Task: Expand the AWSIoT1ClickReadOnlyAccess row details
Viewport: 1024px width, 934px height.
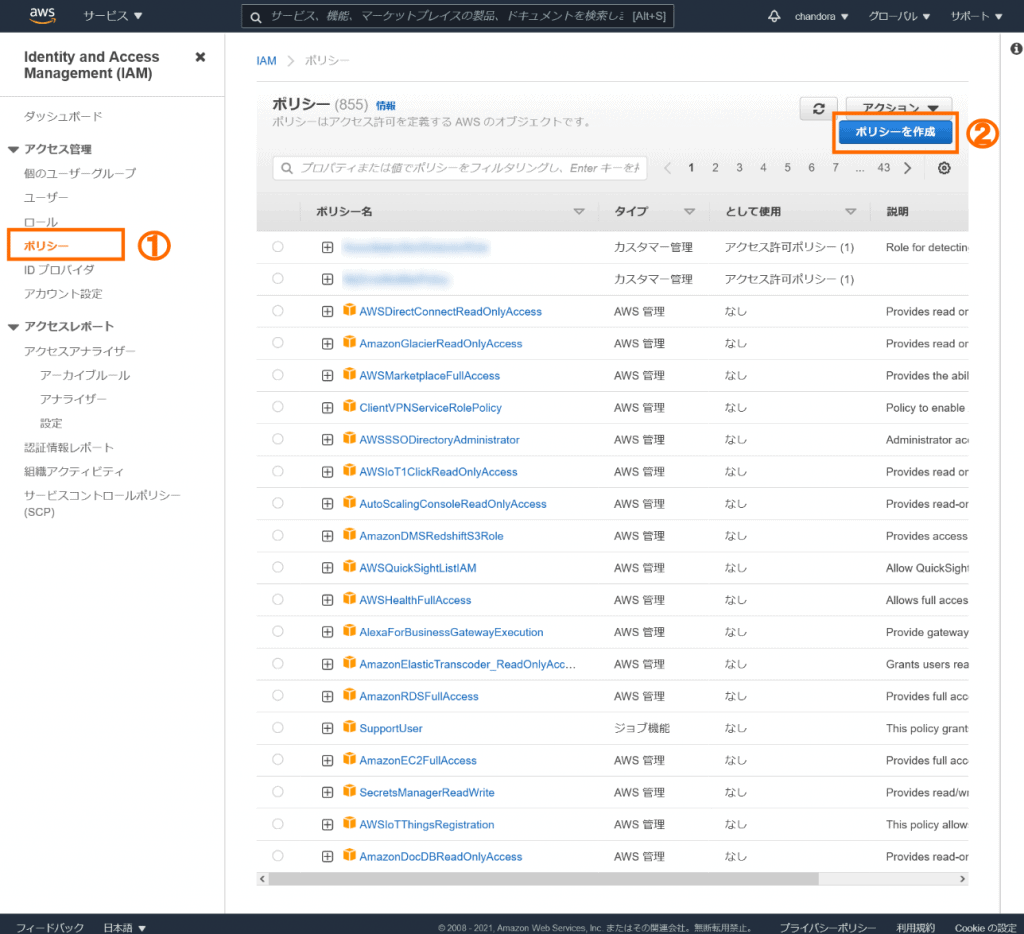Action: [x=327, y=472]
